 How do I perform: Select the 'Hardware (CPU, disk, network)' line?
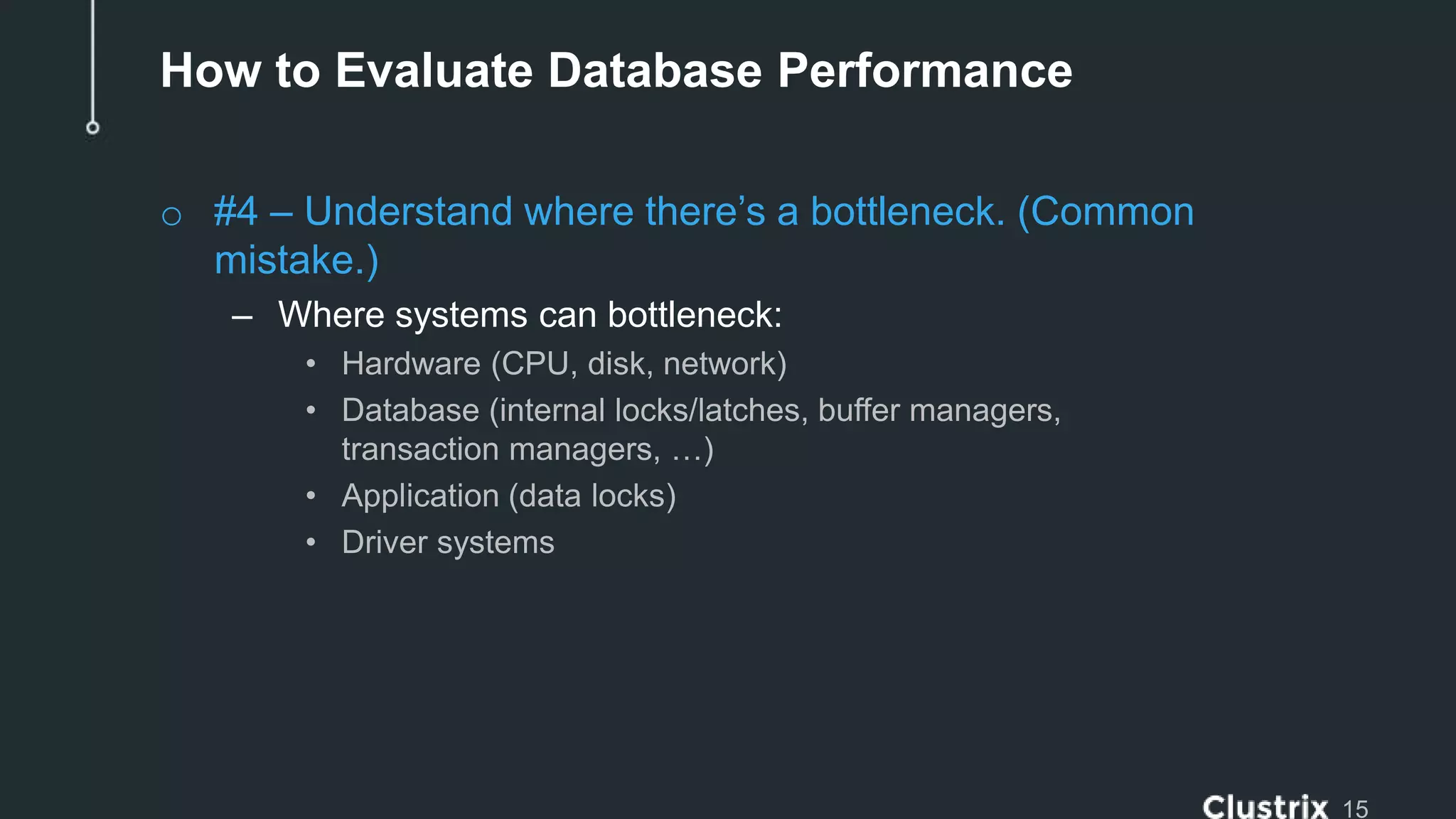564,364
